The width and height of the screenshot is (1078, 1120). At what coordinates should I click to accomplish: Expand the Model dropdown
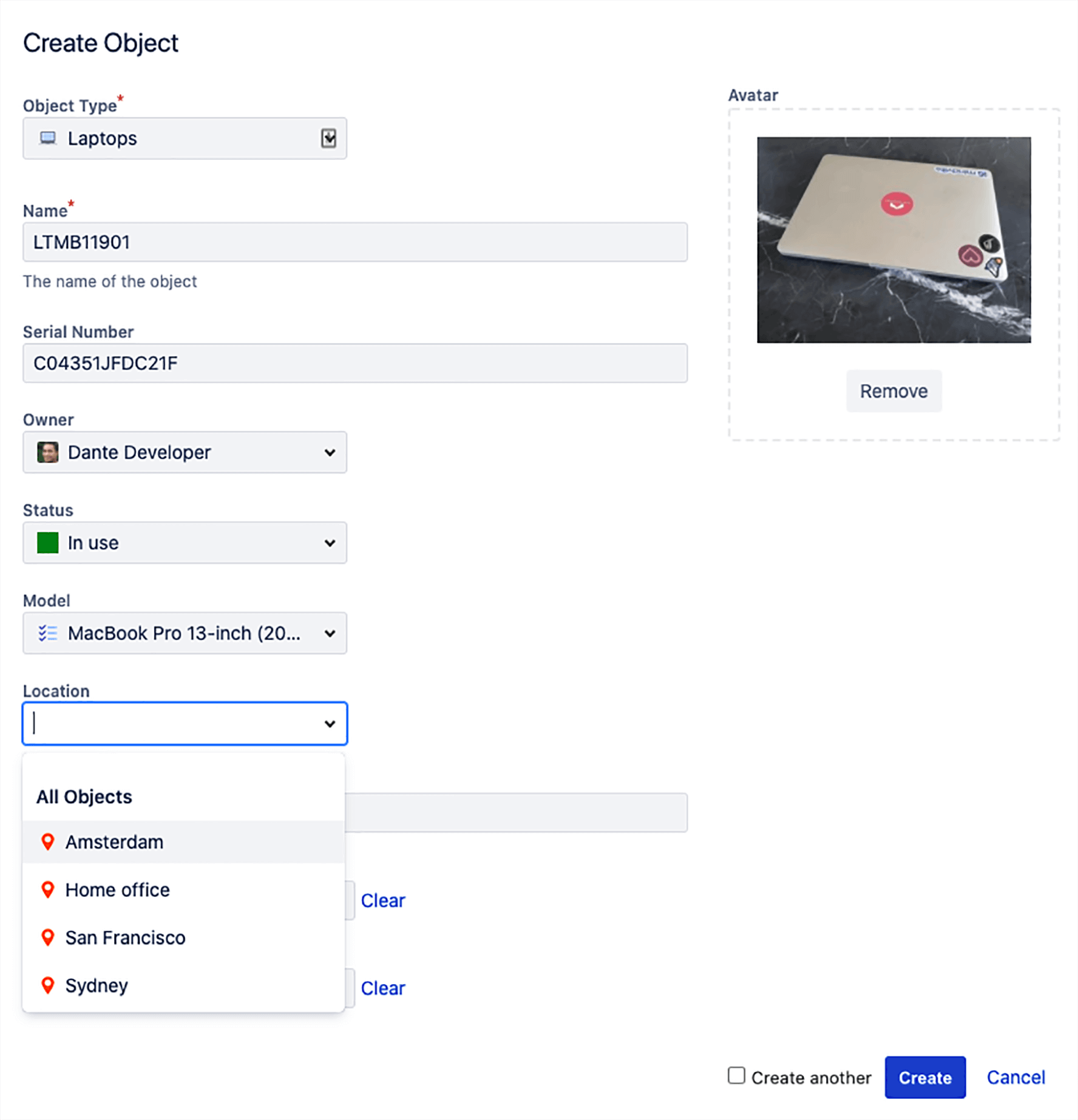coord(329,633)
